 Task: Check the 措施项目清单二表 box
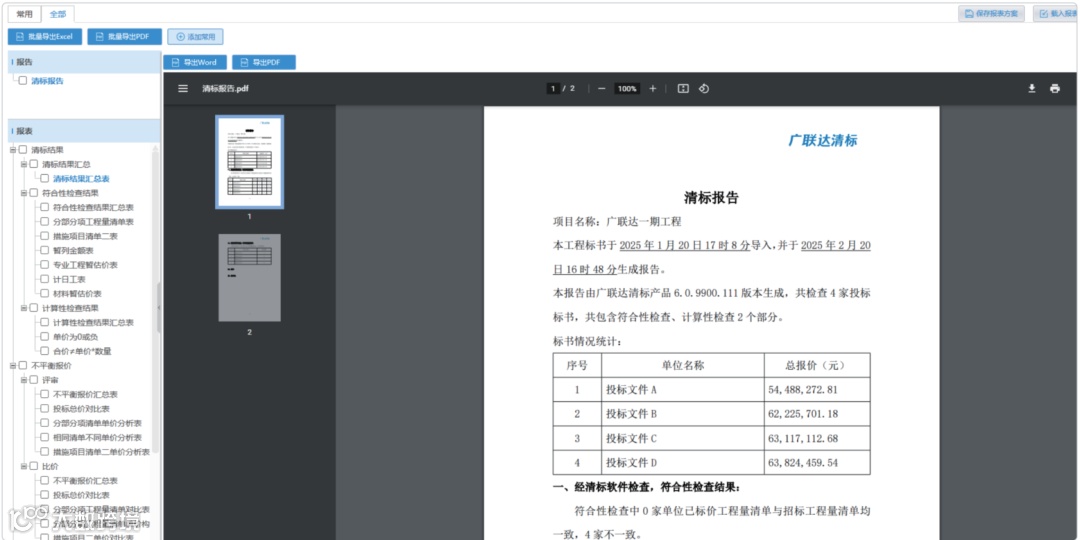(x=45, y=236)
